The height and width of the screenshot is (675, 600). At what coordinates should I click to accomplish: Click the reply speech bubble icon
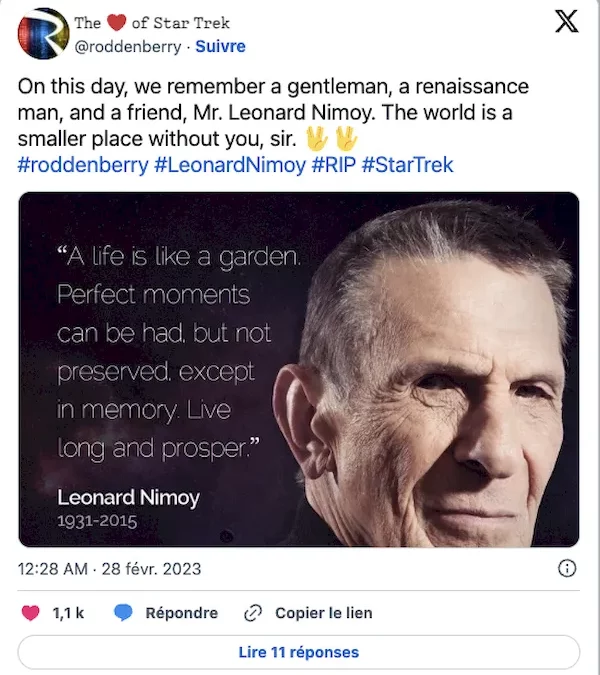pyautogui.click(x=124, y=613)
